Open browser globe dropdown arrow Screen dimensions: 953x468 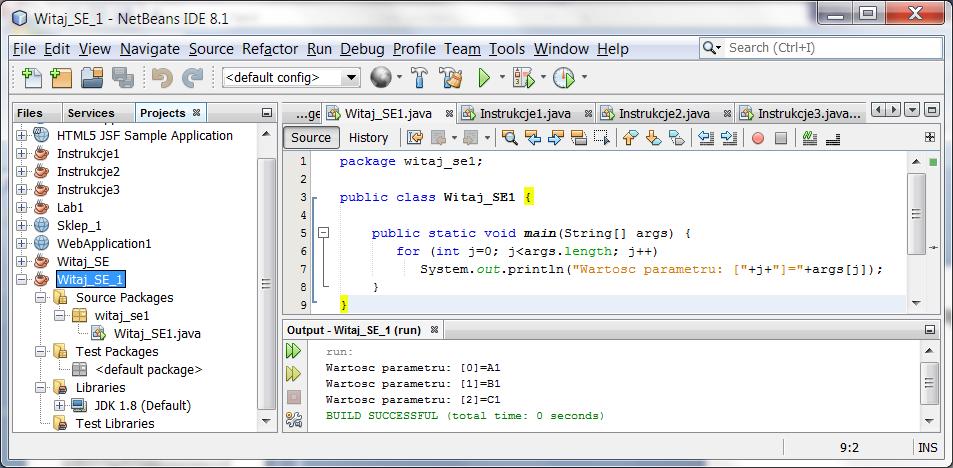(399, 77)
